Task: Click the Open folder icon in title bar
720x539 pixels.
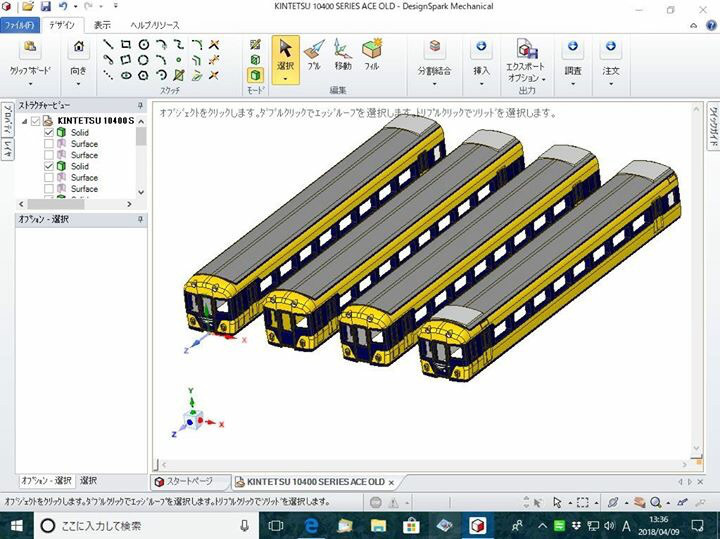Action: pyautogui.click(x=28, y=6)
